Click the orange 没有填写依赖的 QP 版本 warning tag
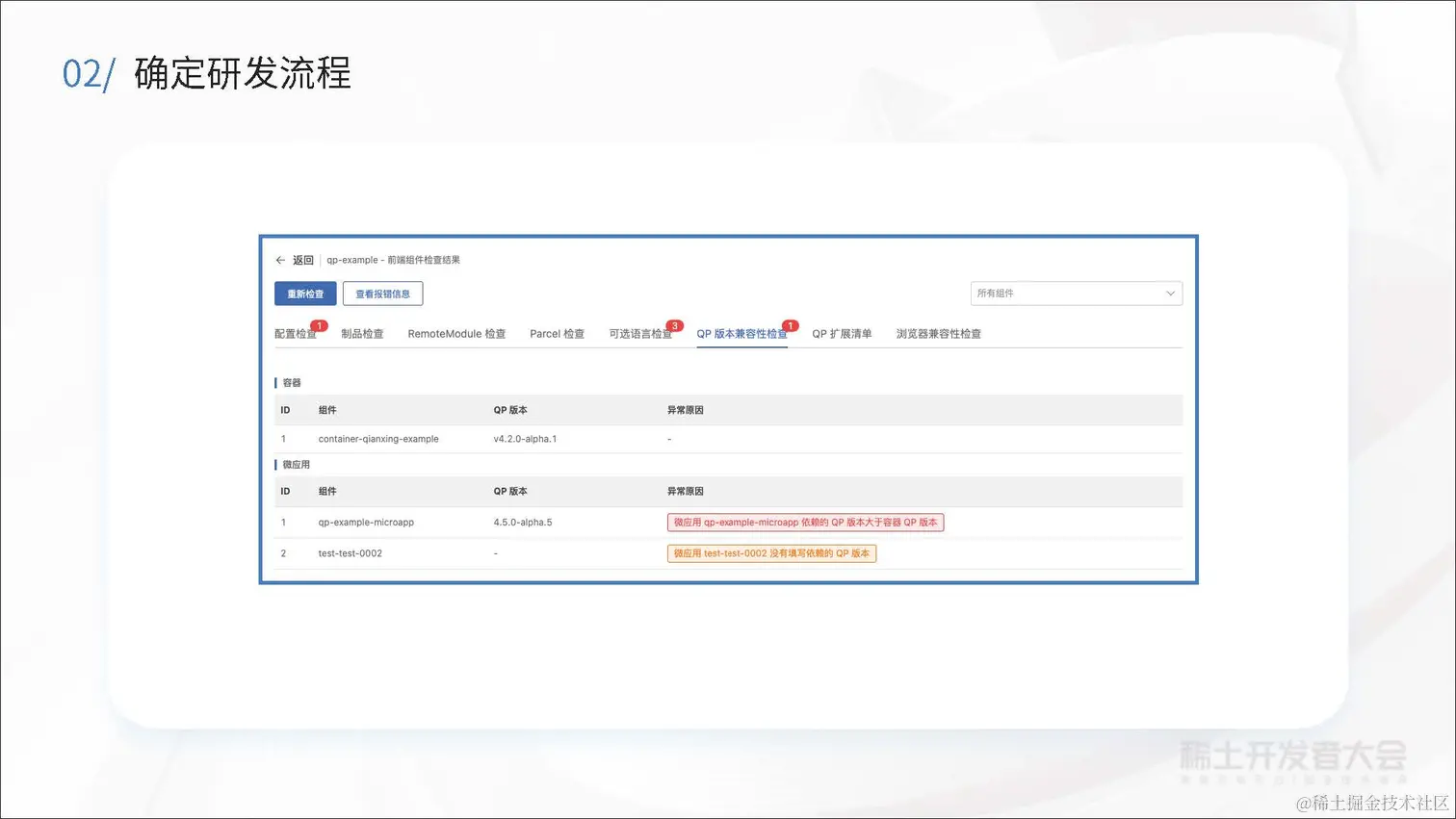 [x=771, y=553]
